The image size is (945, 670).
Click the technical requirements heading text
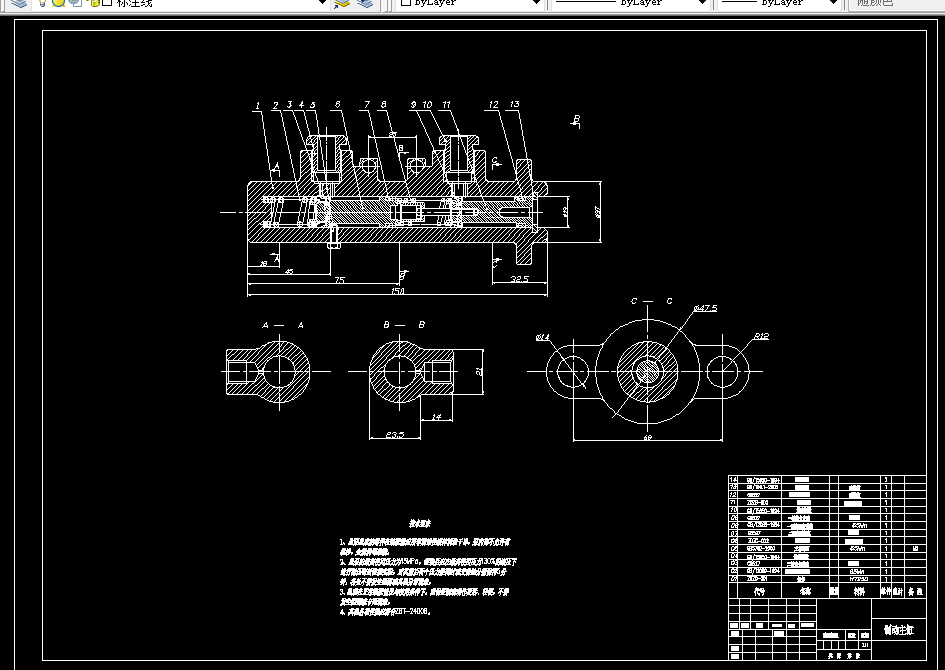point(420,524)
